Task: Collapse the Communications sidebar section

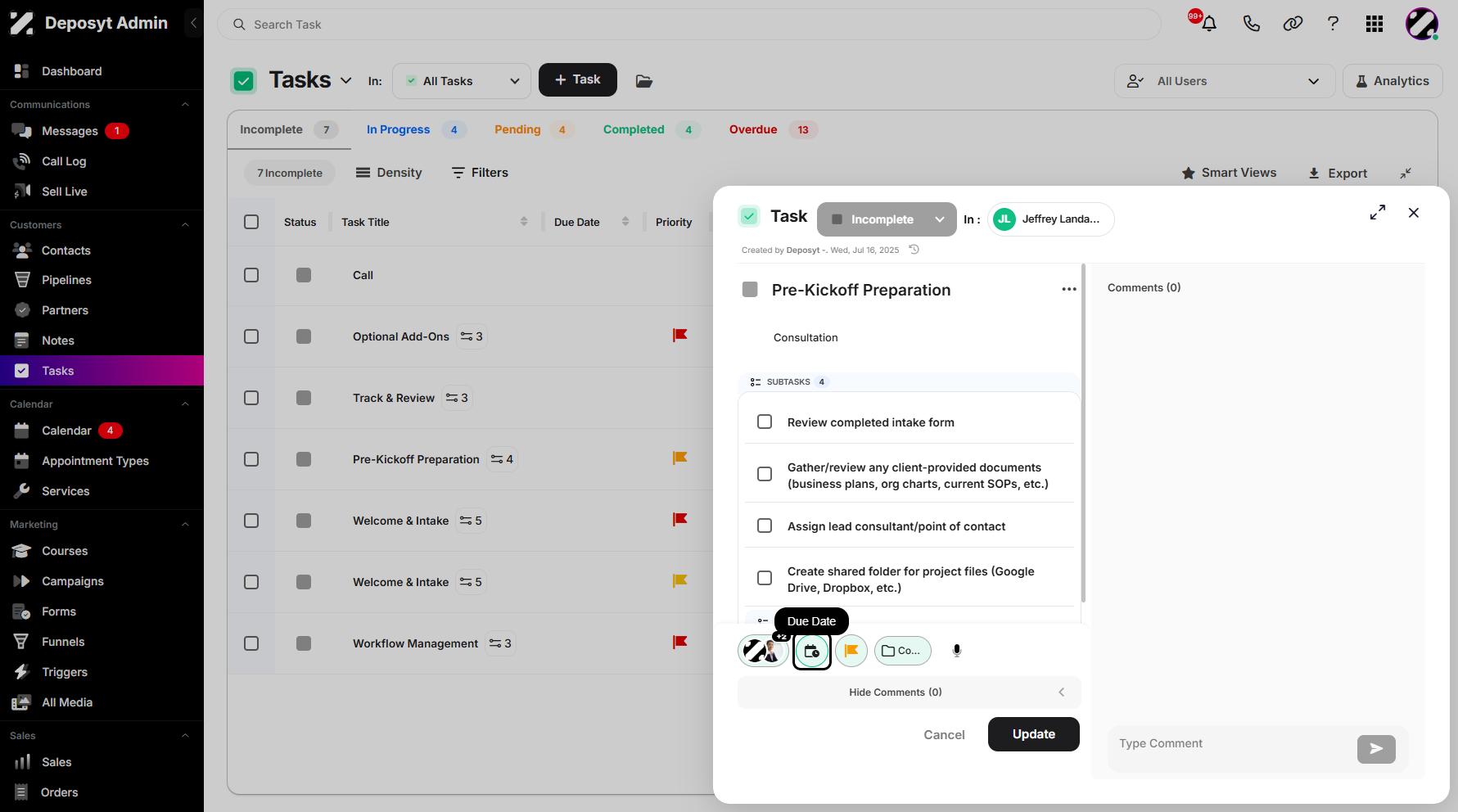Action: [185, 105]
